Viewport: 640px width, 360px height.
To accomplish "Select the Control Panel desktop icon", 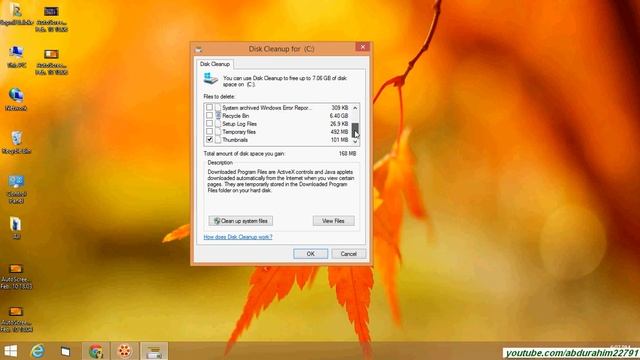I will coord(16,189).
